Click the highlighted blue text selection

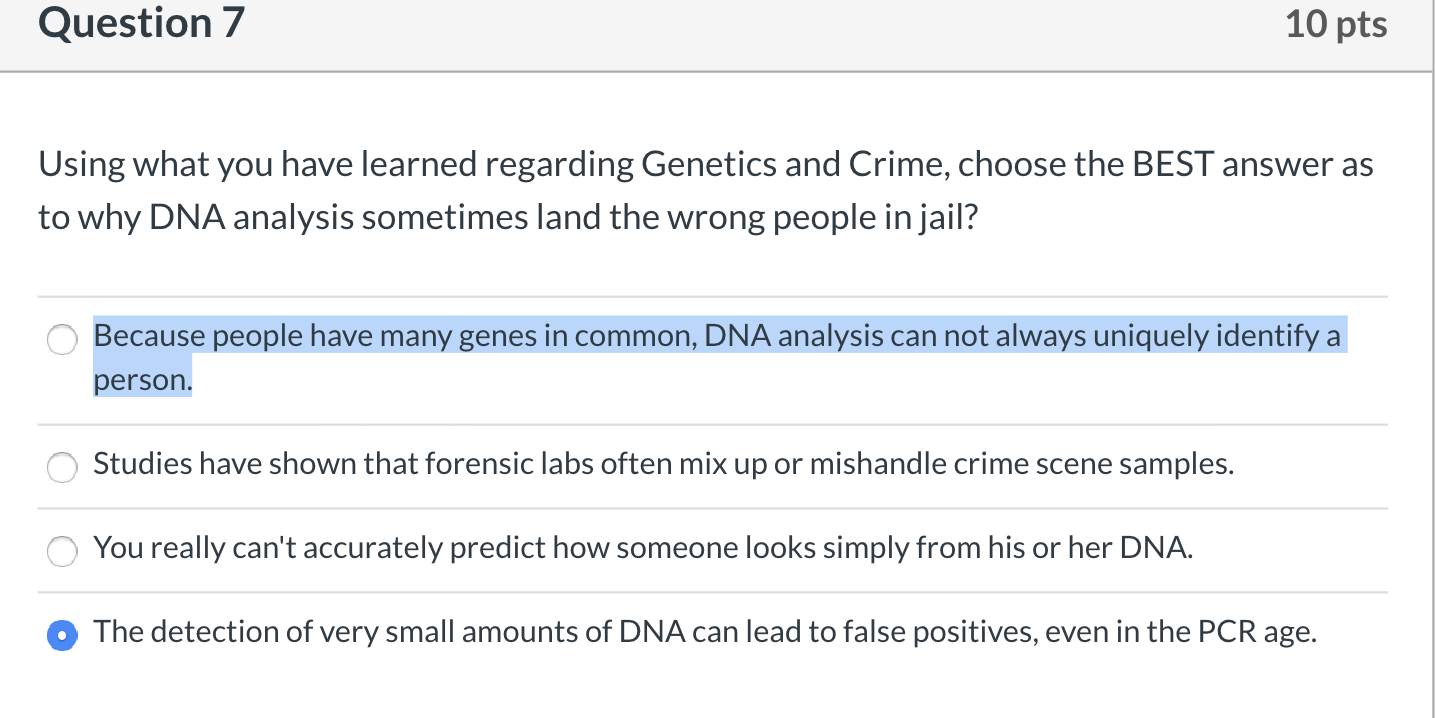coord(700,336)
